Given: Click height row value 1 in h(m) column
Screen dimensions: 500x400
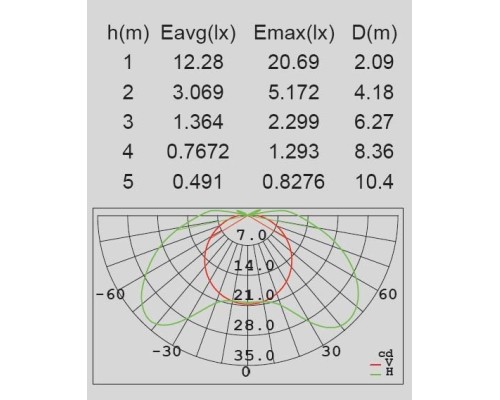Looking at the screenshot, I should [x=128, y=63].
